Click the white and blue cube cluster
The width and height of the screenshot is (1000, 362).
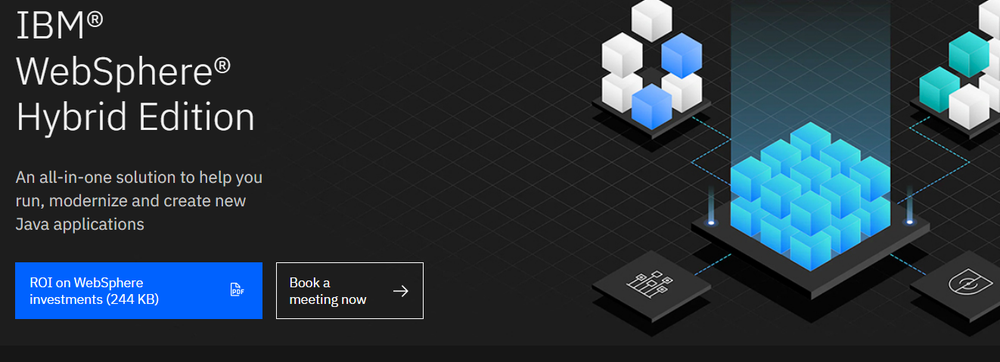tap(652, 64)
